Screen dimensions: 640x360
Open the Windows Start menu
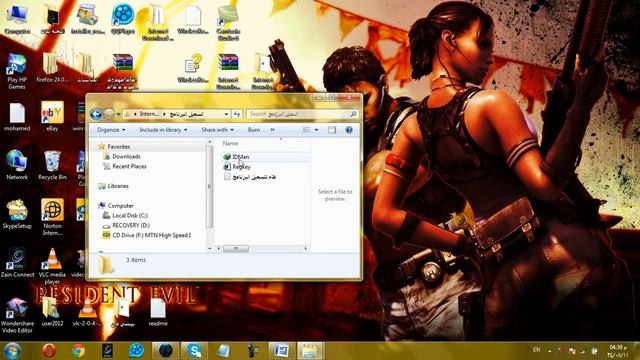click(x=12, y=351)
